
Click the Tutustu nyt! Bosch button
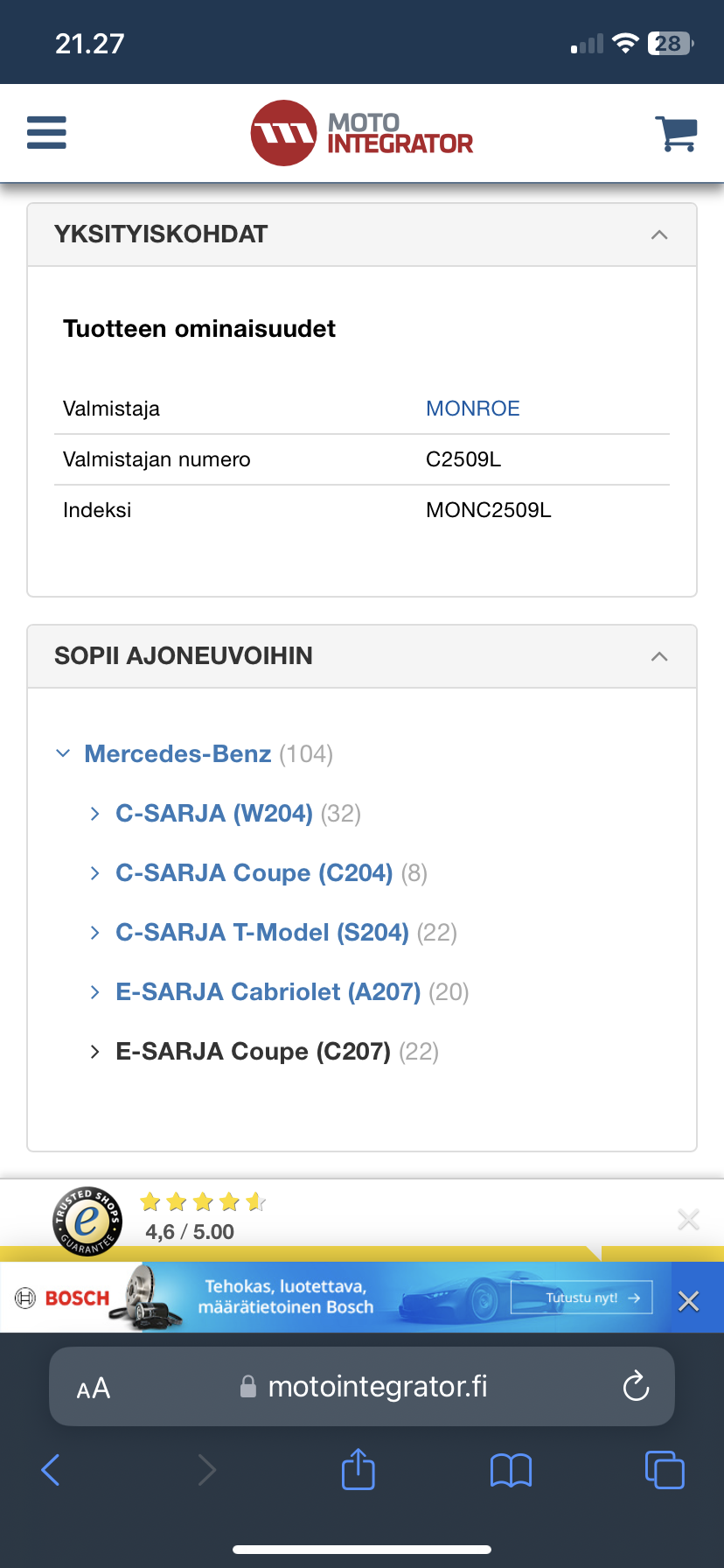[x=593, y=1298]
